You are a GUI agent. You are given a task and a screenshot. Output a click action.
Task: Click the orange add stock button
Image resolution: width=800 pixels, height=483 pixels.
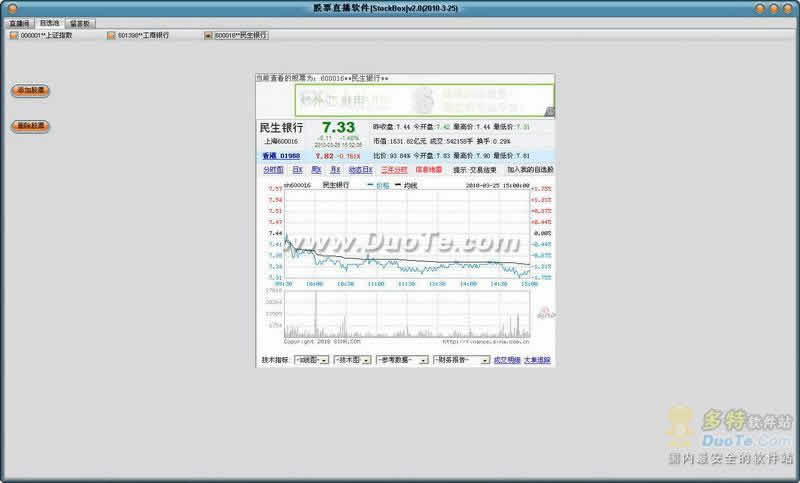point(30,91)
